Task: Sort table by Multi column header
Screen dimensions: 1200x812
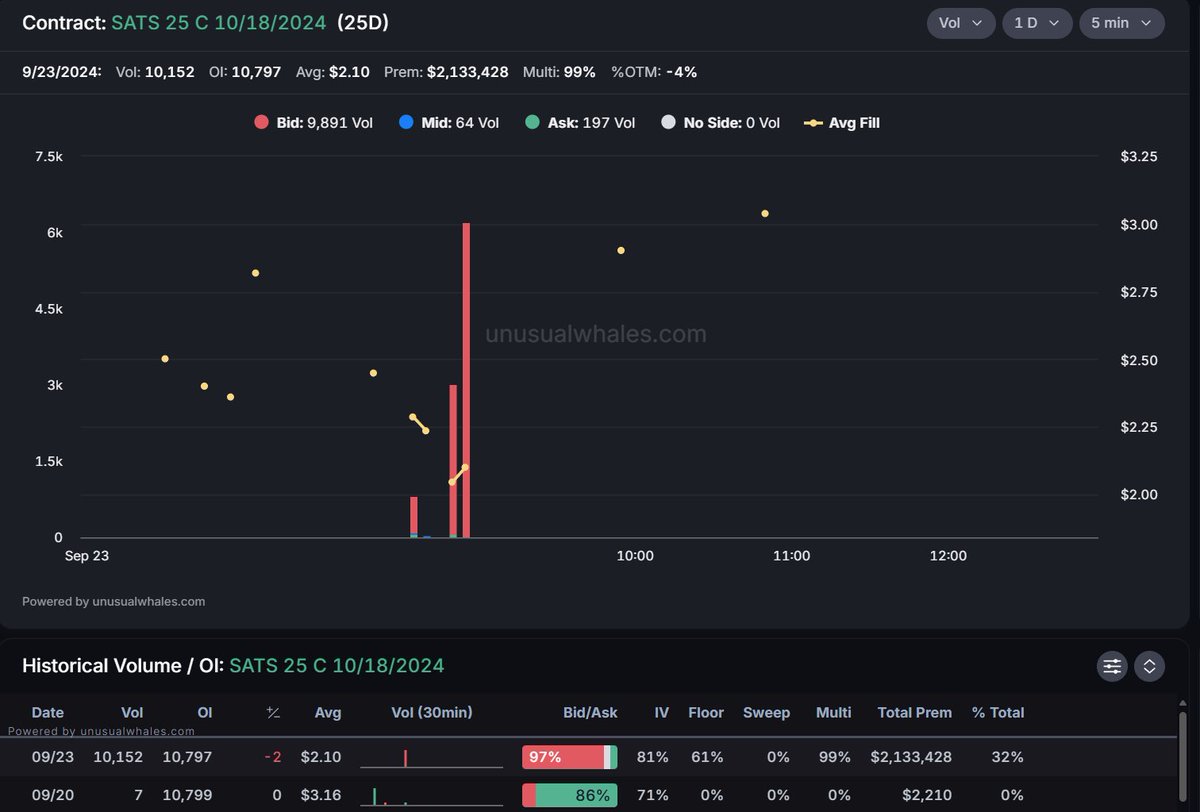Action: (x=833, y=713)
